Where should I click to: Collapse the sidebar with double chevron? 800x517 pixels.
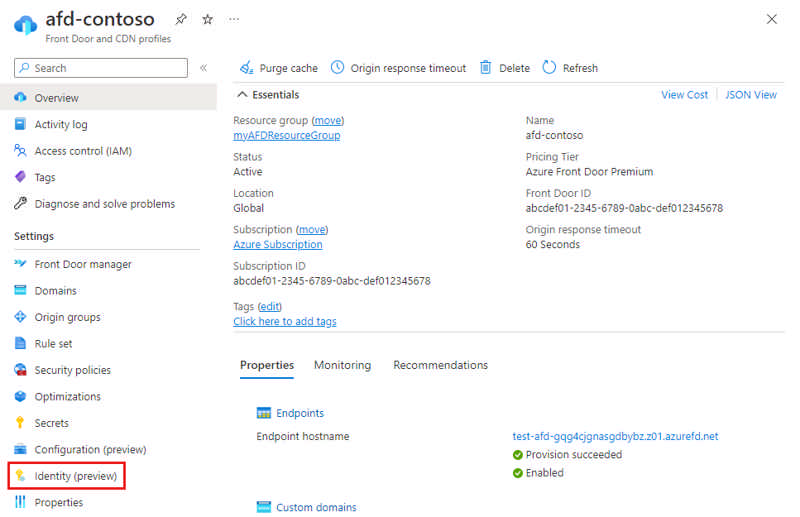click(204, 68)
